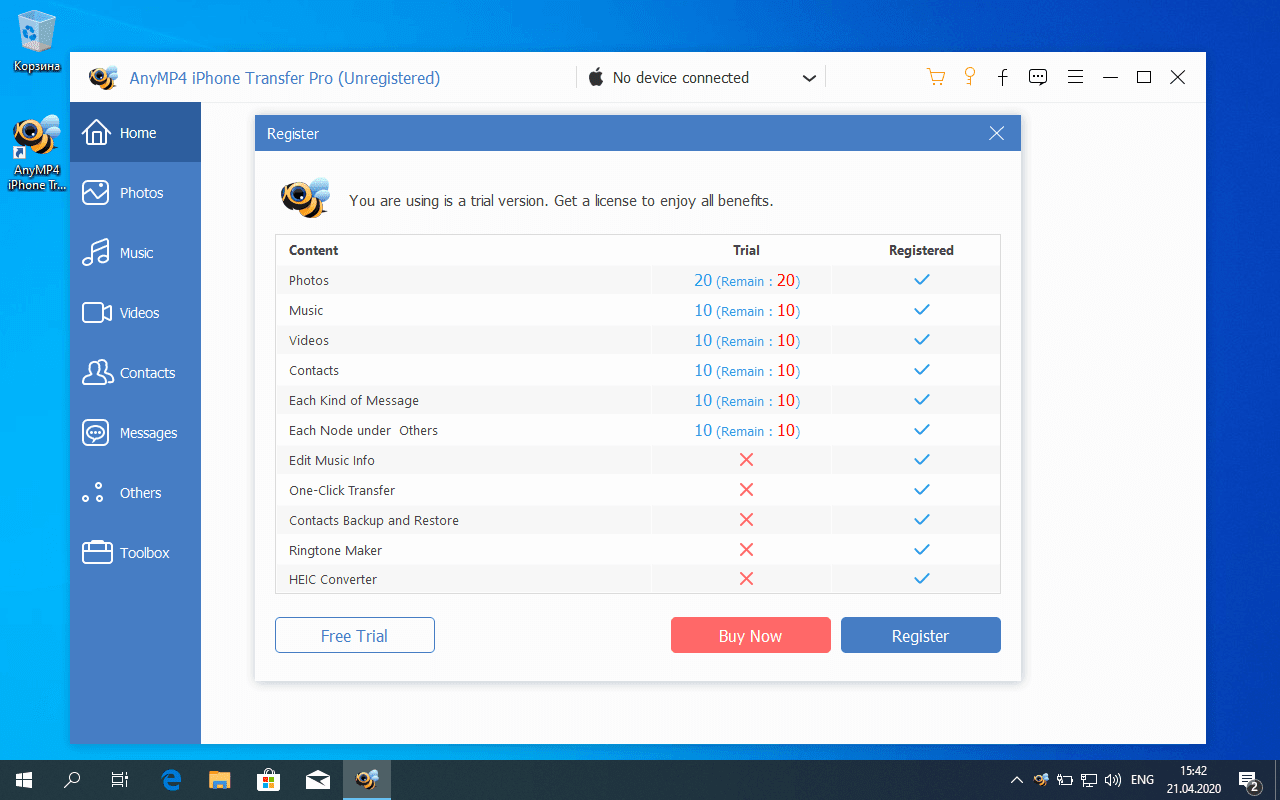
Task: Click the 'Each Node under Others' row label
Action: click(363, 430)
